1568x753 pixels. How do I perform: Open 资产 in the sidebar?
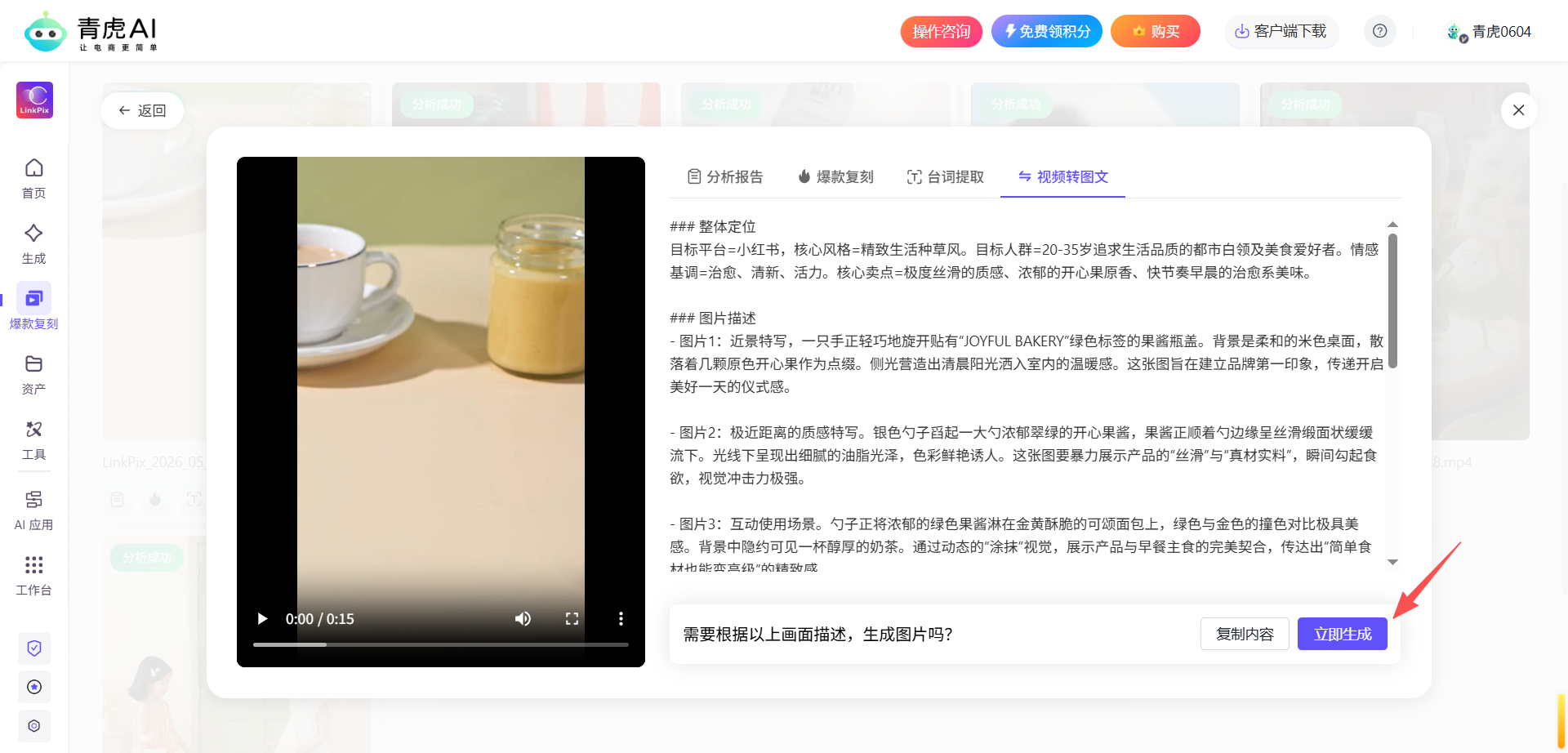pos(33,374)
